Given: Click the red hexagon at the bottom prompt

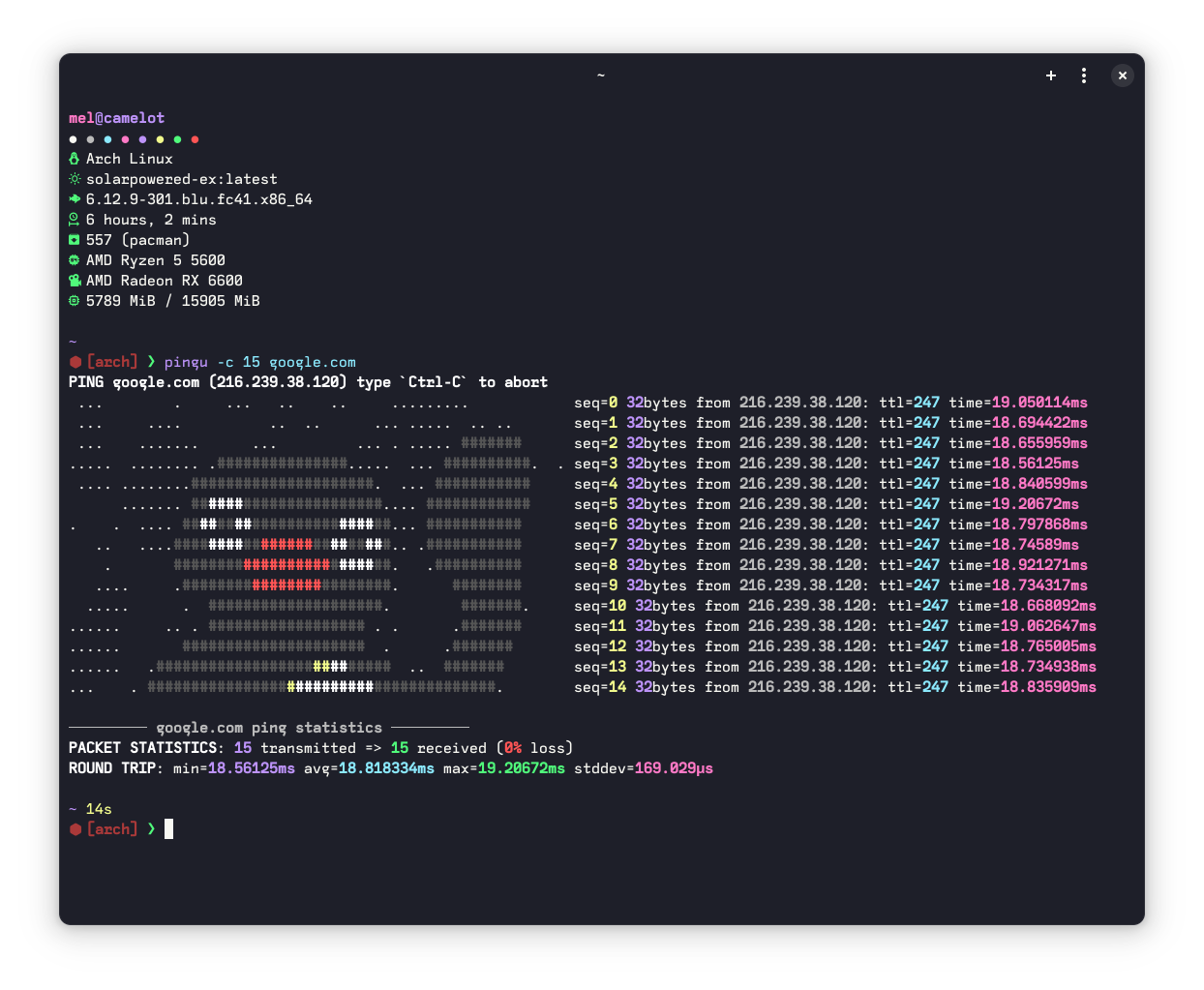Looking at the screenshot, I should click(x=75, y=829).
